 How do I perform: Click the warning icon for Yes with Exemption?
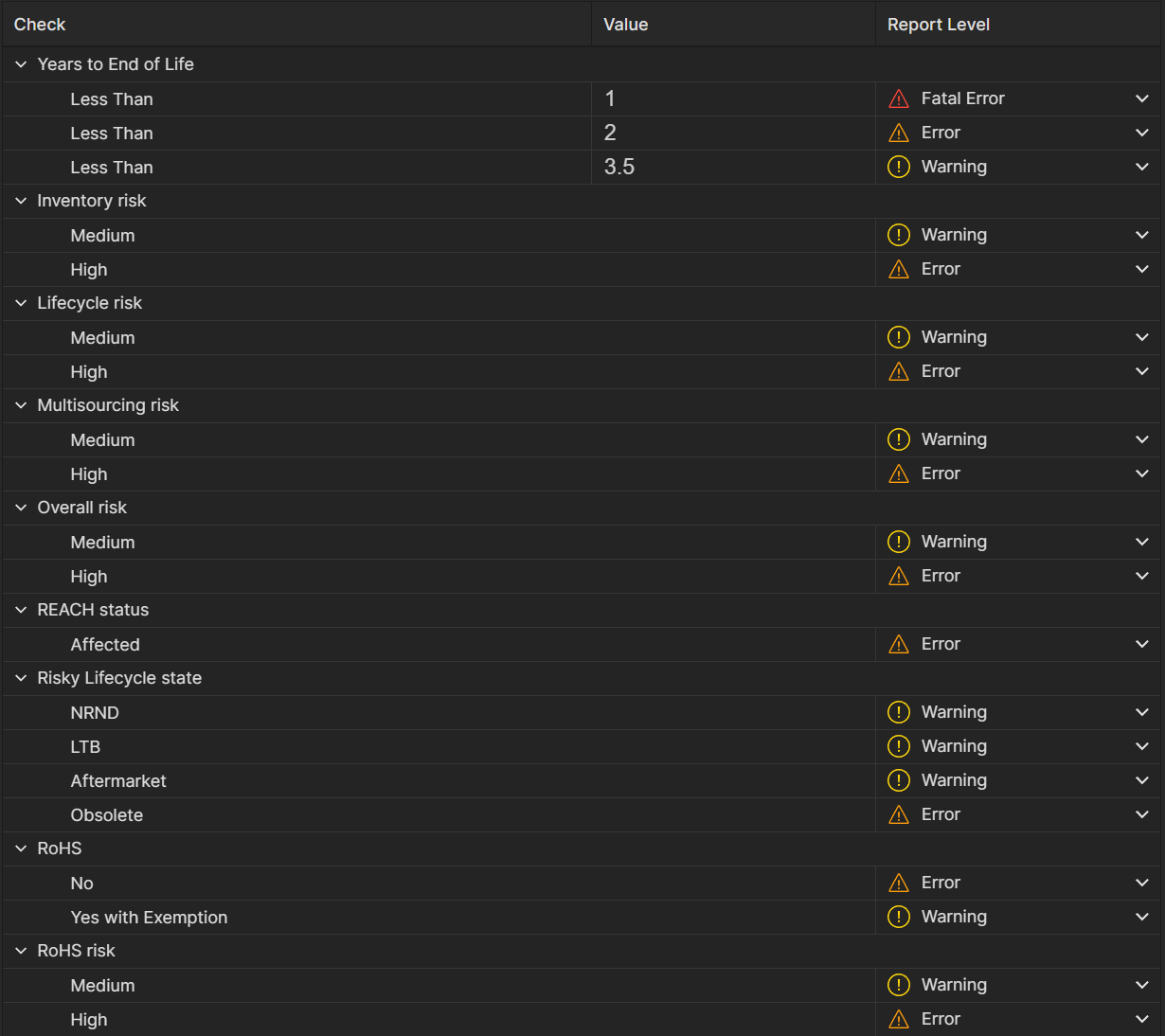(x=899, y=917)
